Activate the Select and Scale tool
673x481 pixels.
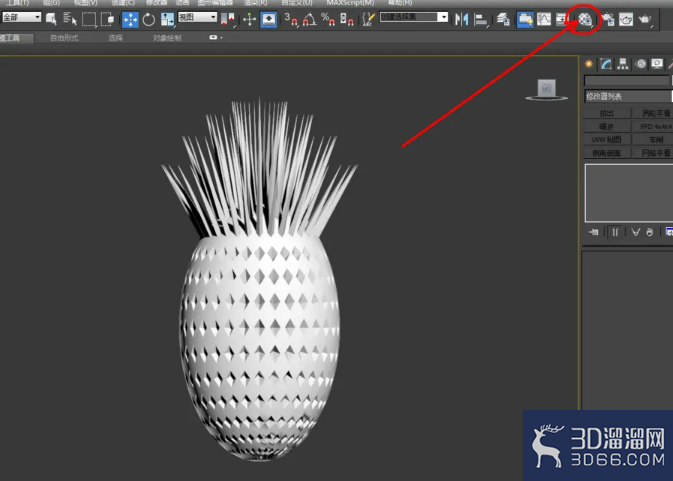(x=167, y=19)
